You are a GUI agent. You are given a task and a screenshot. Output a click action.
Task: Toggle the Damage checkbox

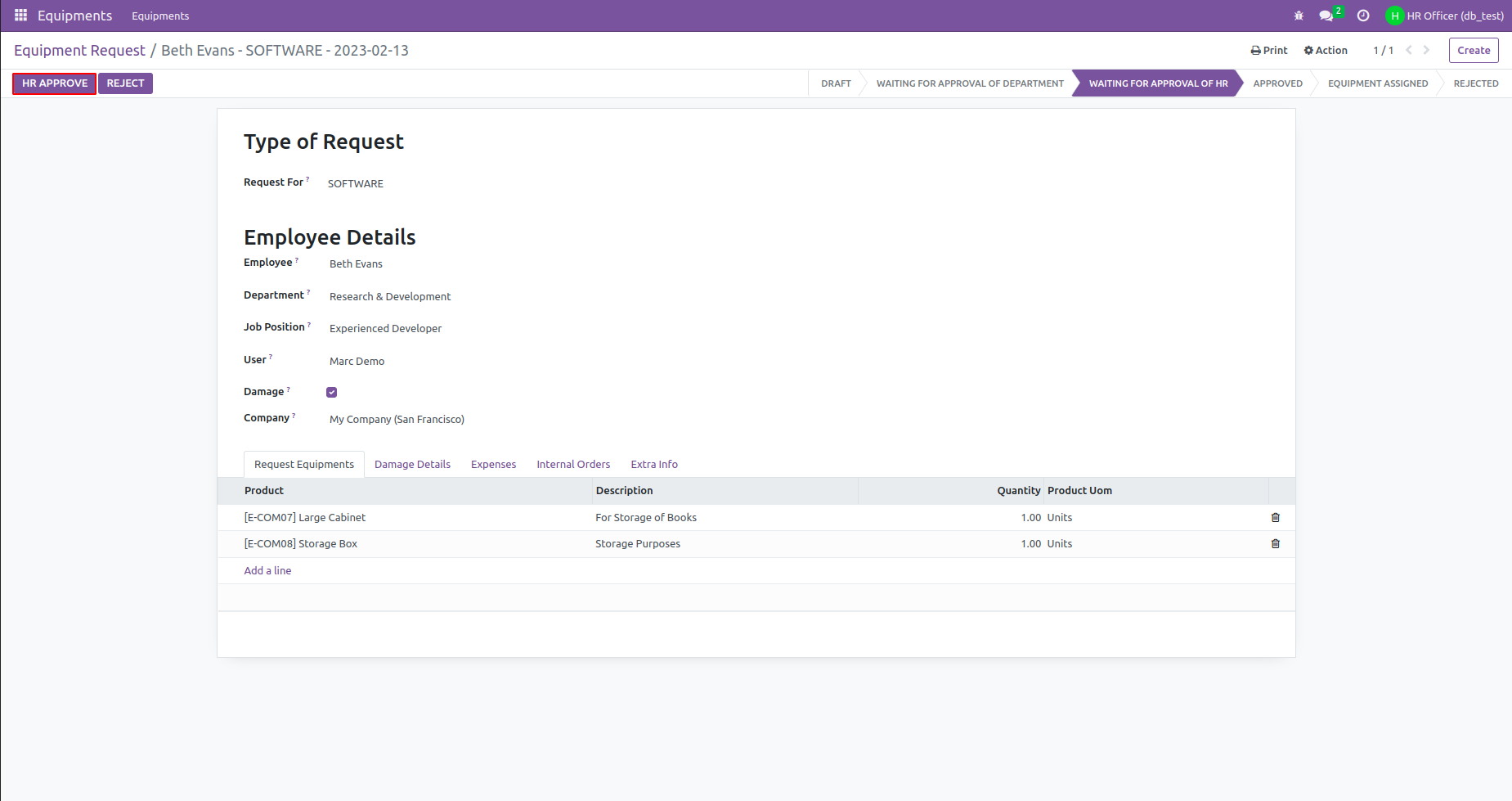pyautogui.click(x=332, y=392)
